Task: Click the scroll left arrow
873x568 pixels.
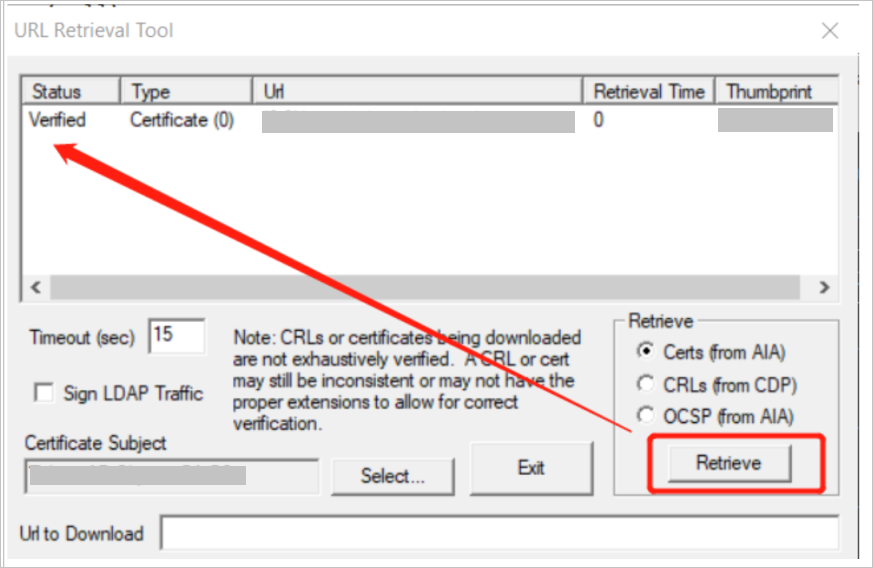Action: pyautogui.click(x=36, y=287)
